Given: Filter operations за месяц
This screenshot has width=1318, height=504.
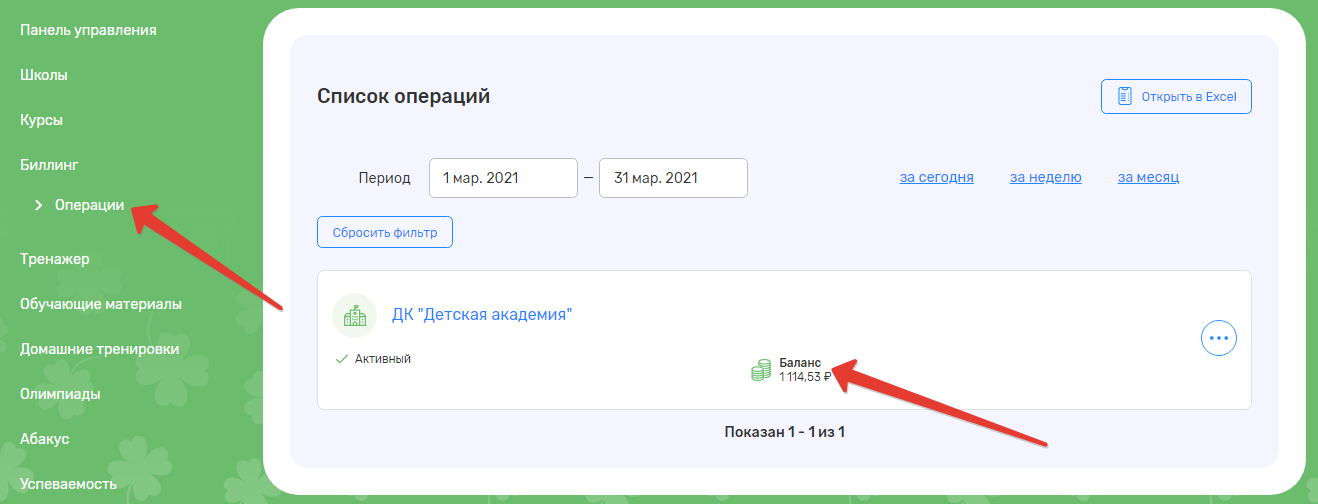Looking at the screenshot, I should [x=1149, y=177].
